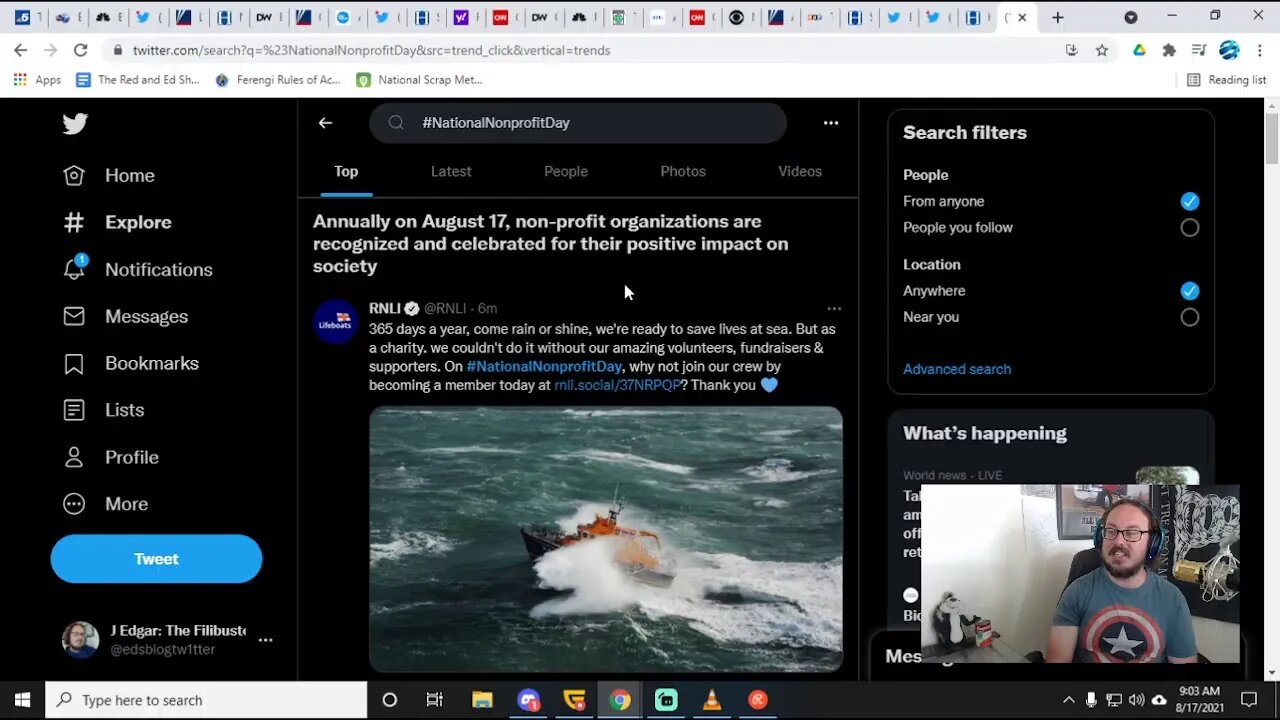Open the Ferengi Rules of Ac... bookmark

tap(277, 80)
